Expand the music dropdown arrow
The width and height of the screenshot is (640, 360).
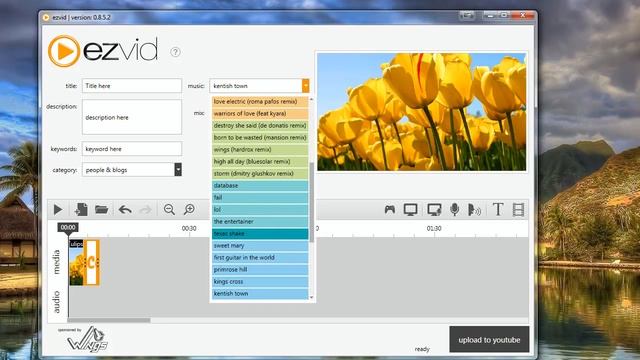pyautogui.click(x=305, y=86)
